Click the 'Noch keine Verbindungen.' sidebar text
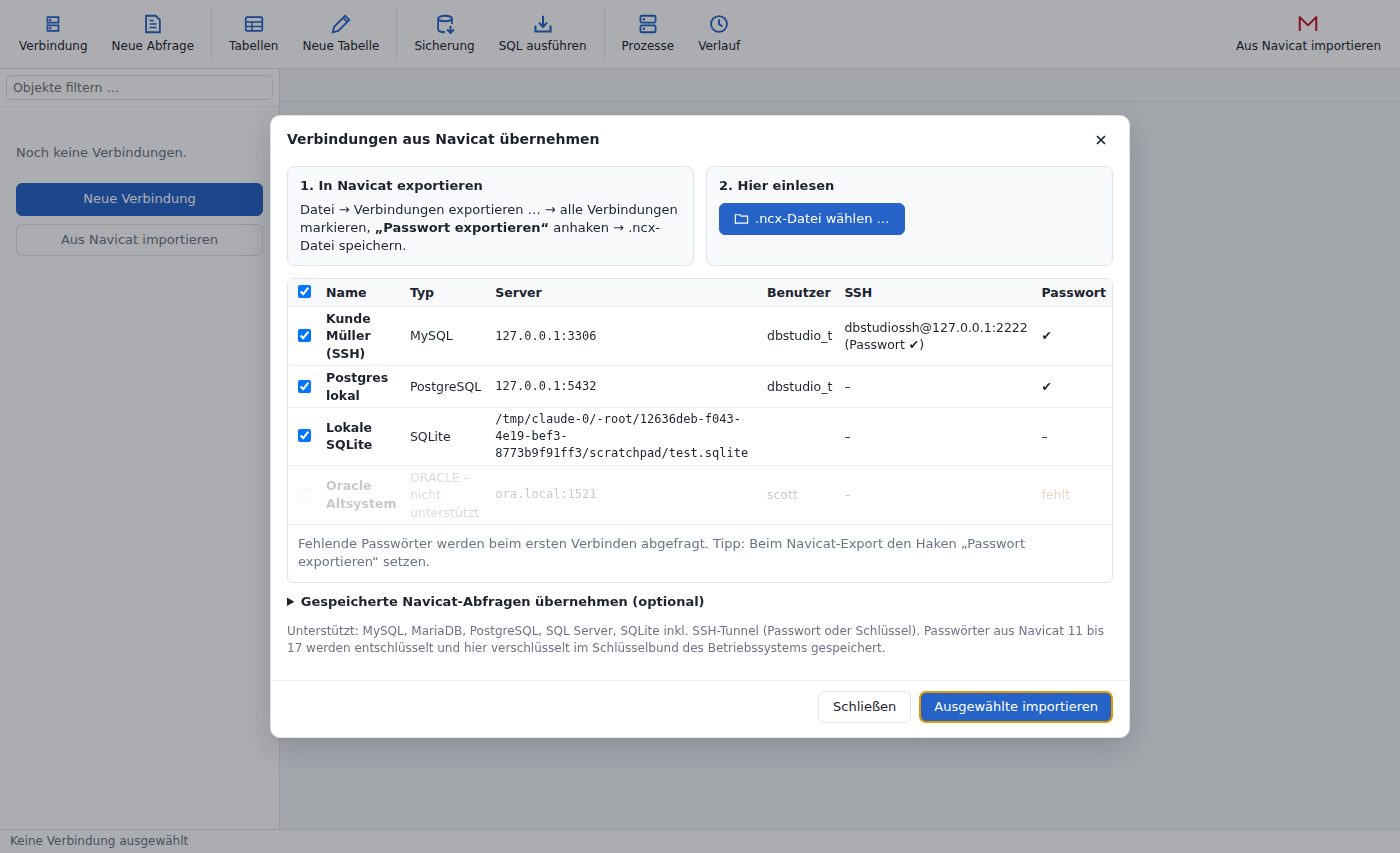 click(x=101, y=153)
